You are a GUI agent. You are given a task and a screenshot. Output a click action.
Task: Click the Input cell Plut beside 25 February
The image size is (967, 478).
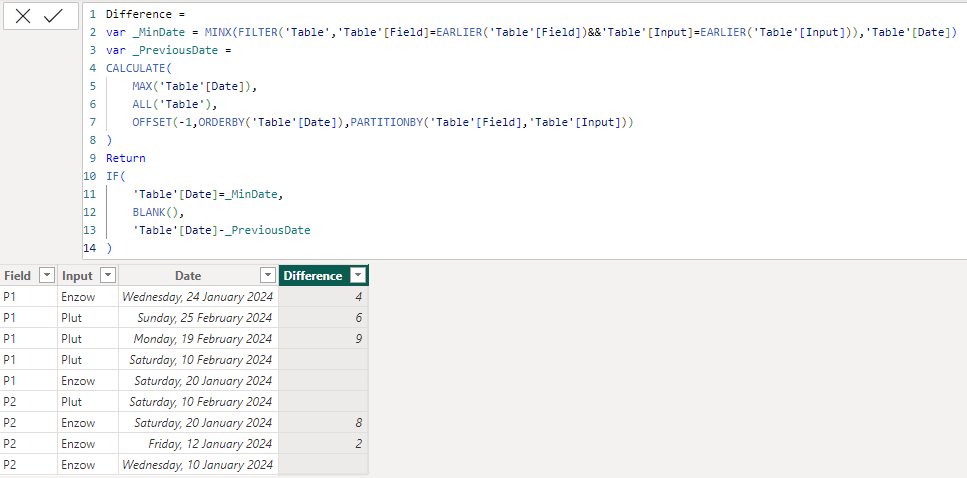click(88, 318)
